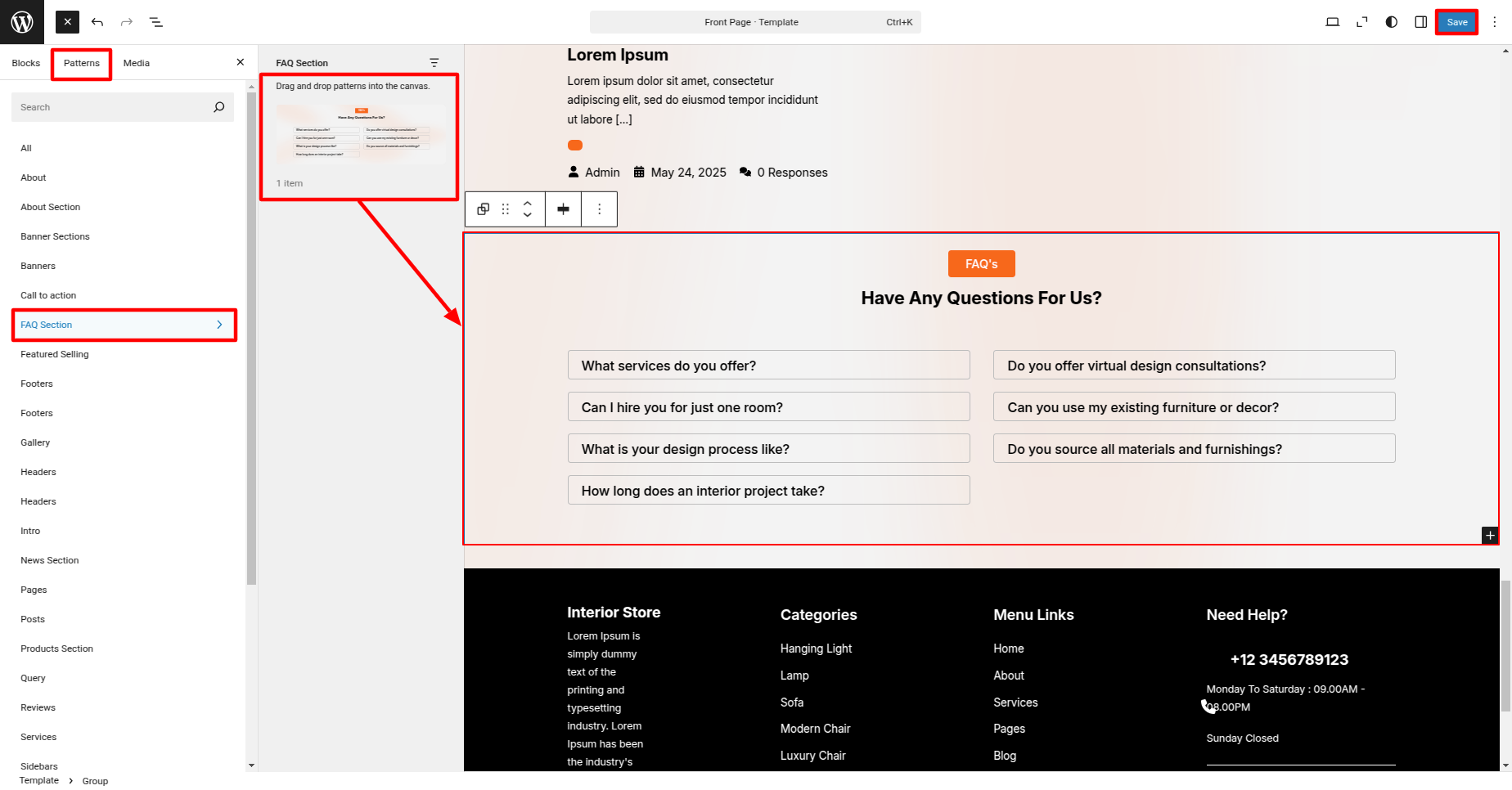Toggle zoom out view
Image resolution: width=1512 pixels, height=790 pixels.
pos(1361,22)
